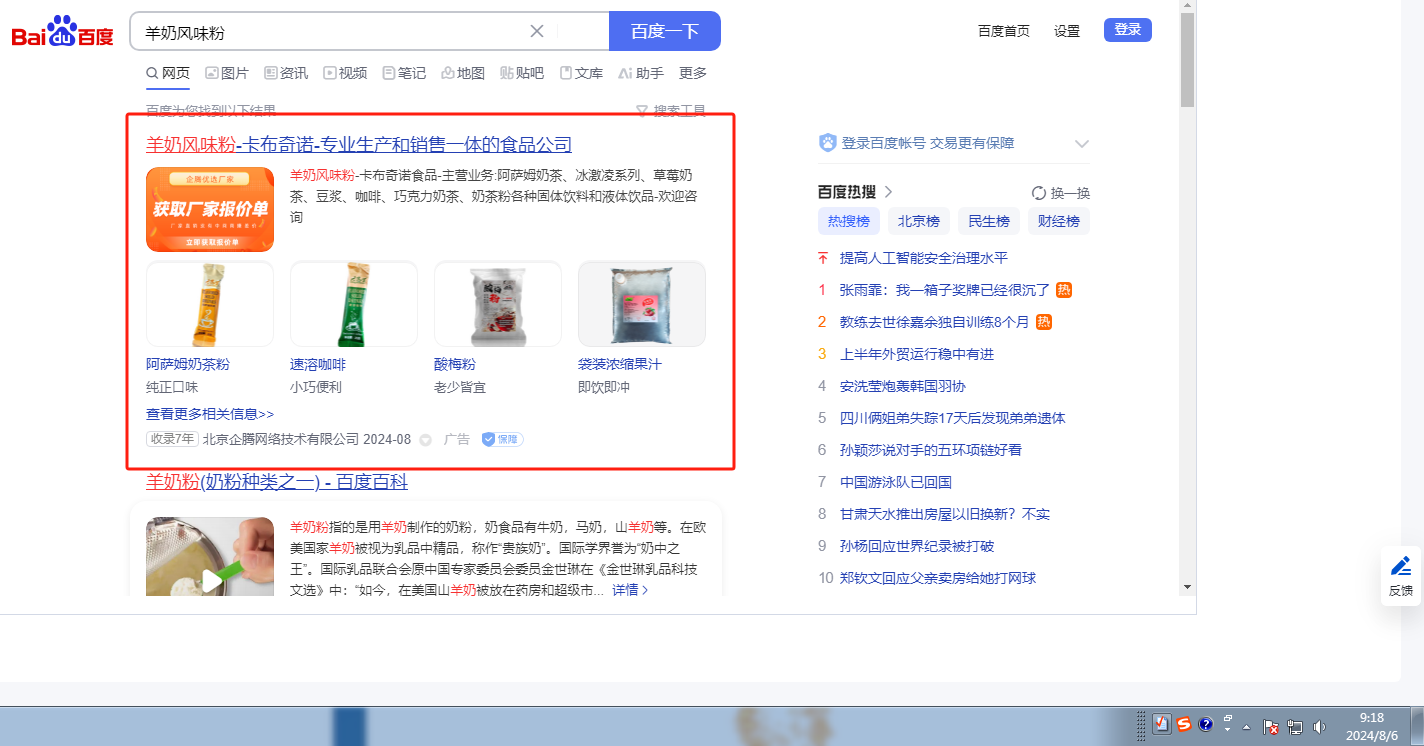Open hot topic 甘肃天水推出房屋以旧换新？不实

click(x=945, y=514)
